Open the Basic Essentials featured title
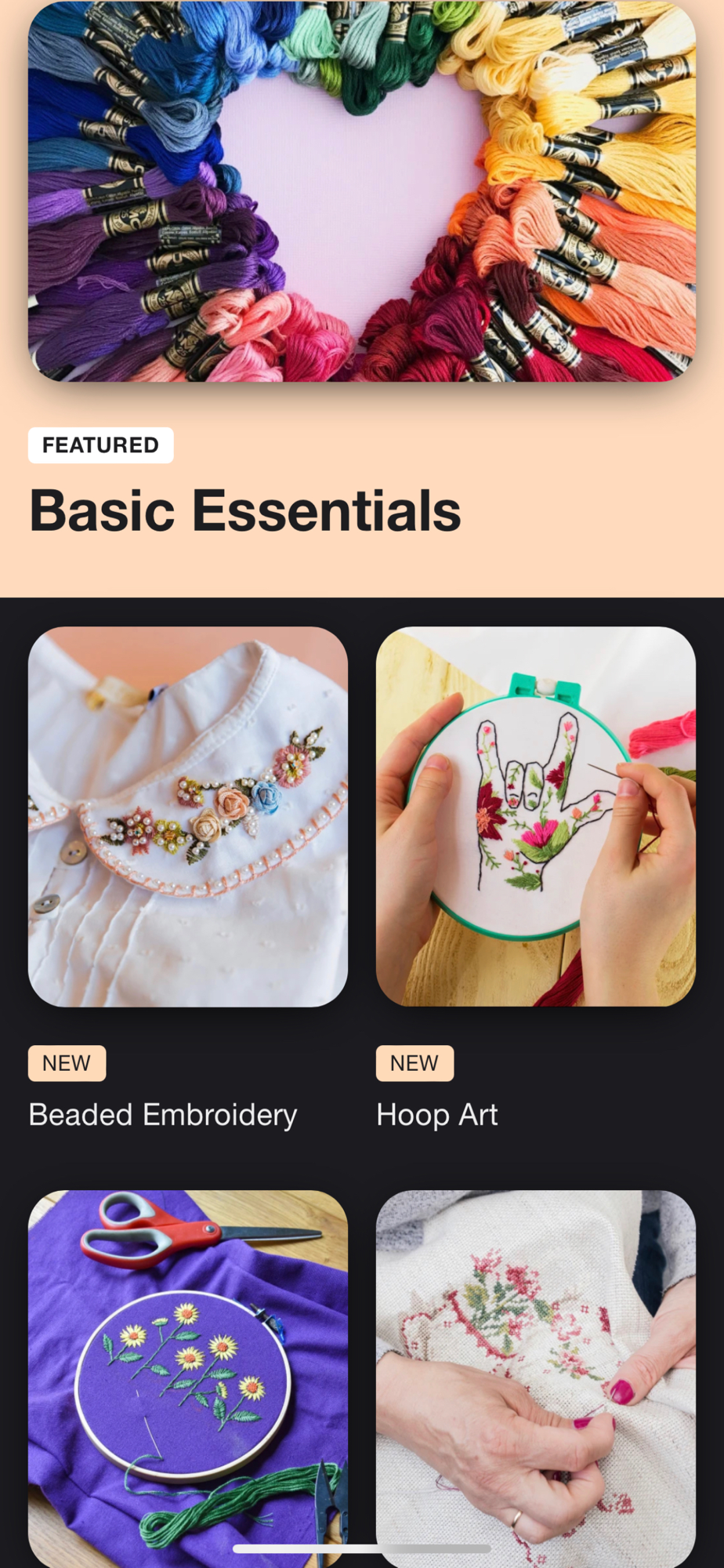The image size is (724, 1568). (x=245, y=510)
